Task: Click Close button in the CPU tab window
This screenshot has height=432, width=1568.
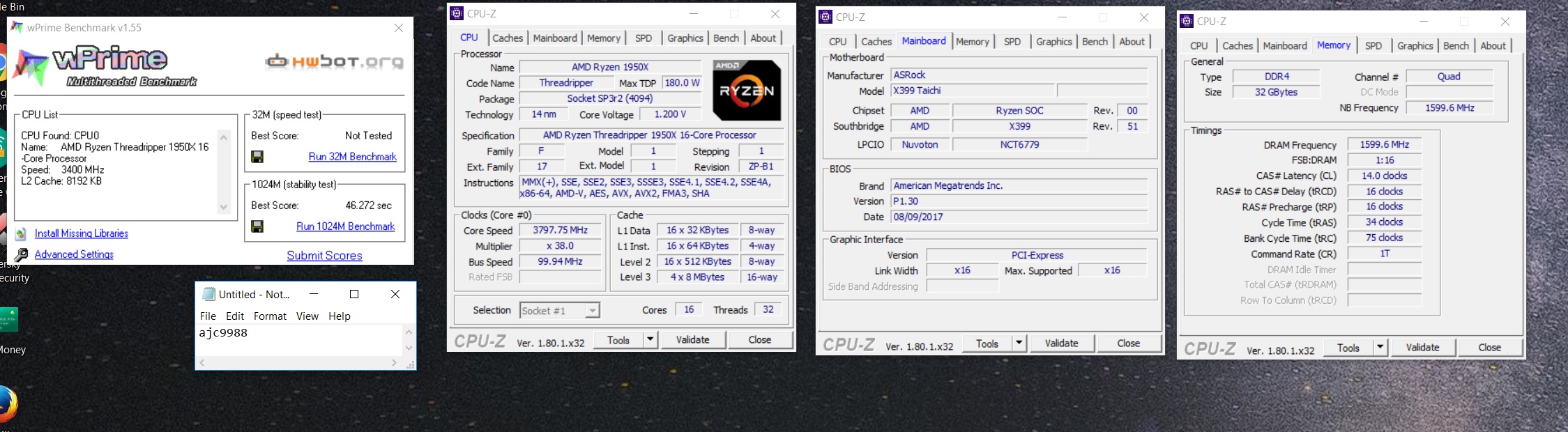Action: [759, 340]
